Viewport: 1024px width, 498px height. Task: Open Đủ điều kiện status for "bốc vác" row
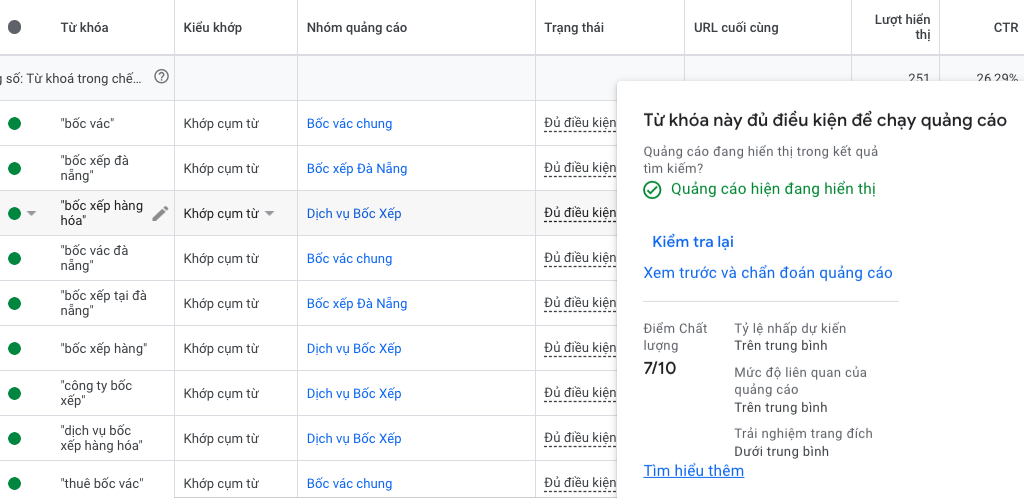coord(579,124)
